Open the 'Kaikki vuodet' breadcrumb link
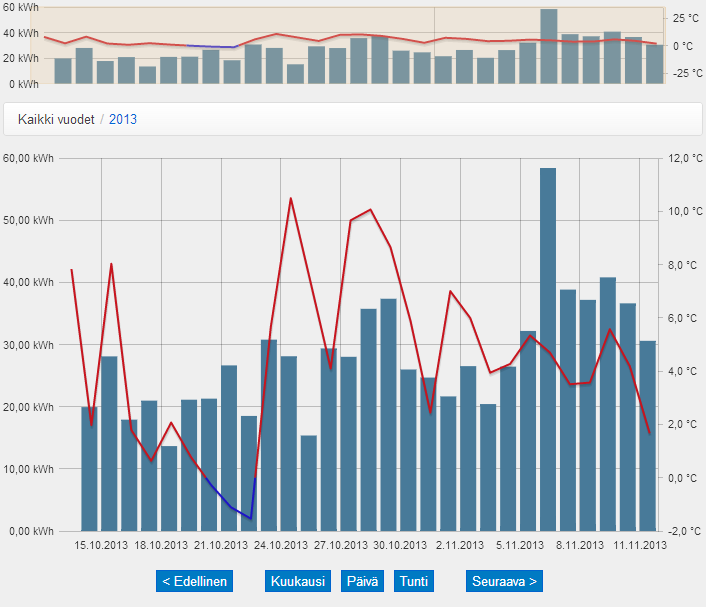706x607 pixels. (56, 119)
